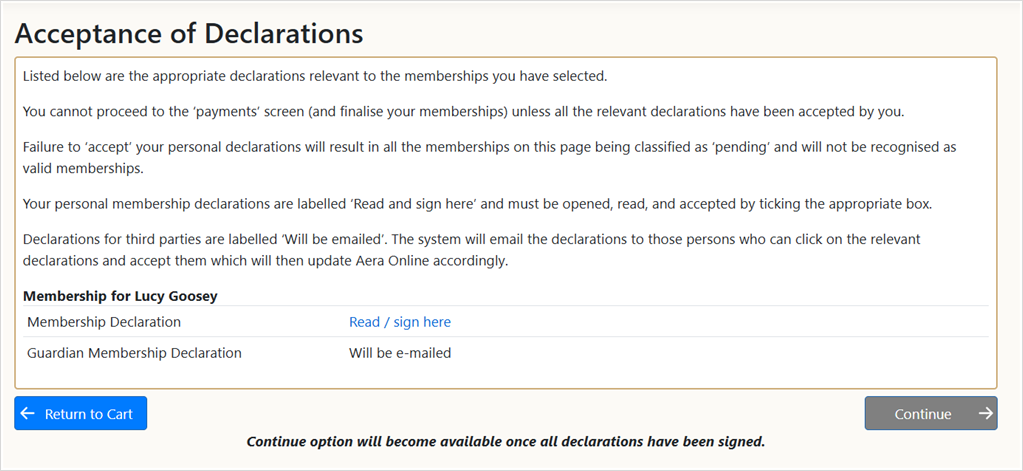Click the 'Acceptance of Declarations' page title
The width and height of the screenshot is (1023, 471).
tap(188, 33)
